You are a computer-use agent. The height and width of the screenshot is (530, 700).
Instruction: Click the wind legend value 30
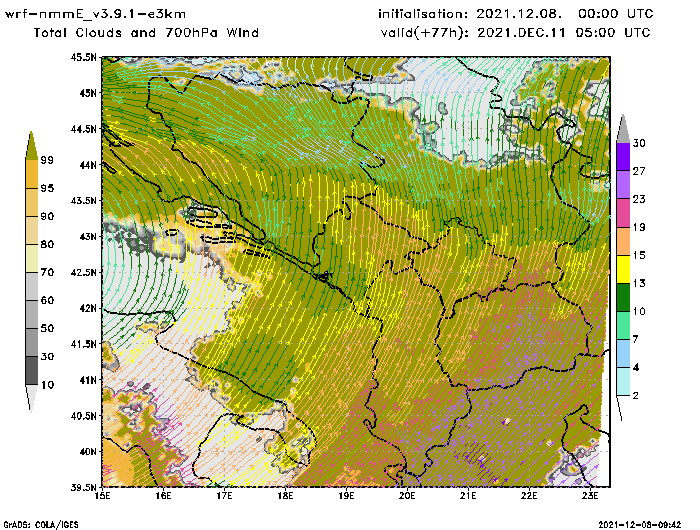(639, 143)
